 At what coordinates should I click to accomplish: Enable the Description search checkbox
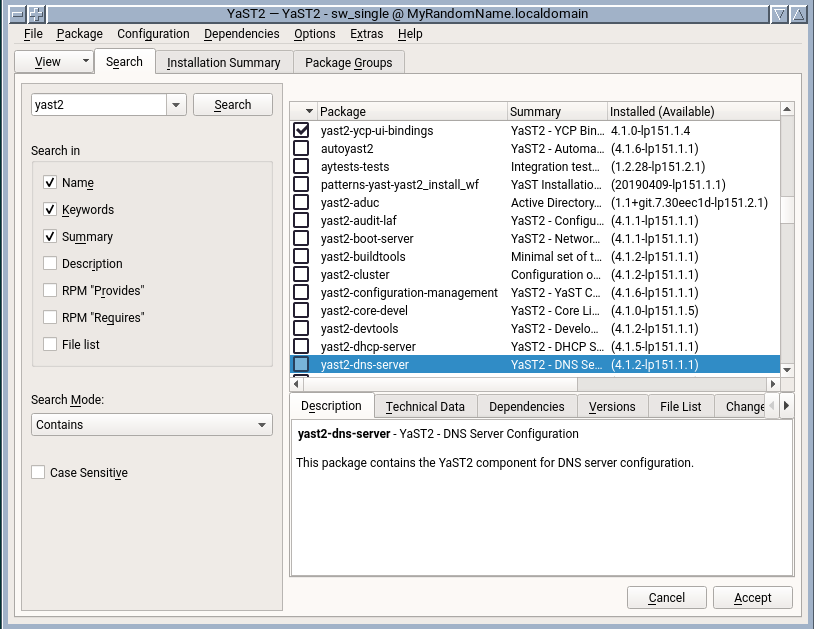click(x=50, y=264)
